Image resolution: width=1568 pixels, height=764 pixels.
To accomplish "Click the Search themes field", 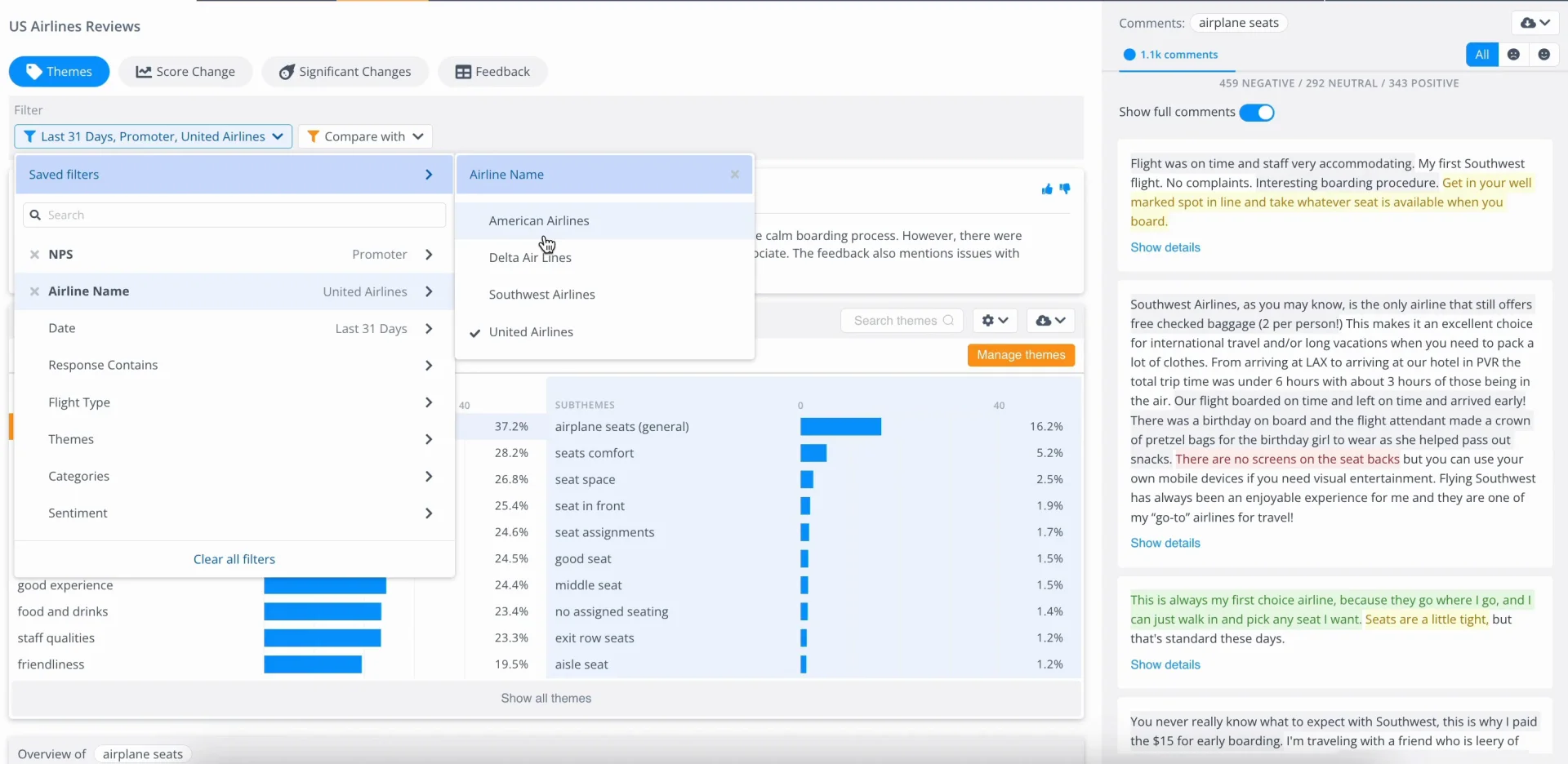I will (x=902, y=321).
